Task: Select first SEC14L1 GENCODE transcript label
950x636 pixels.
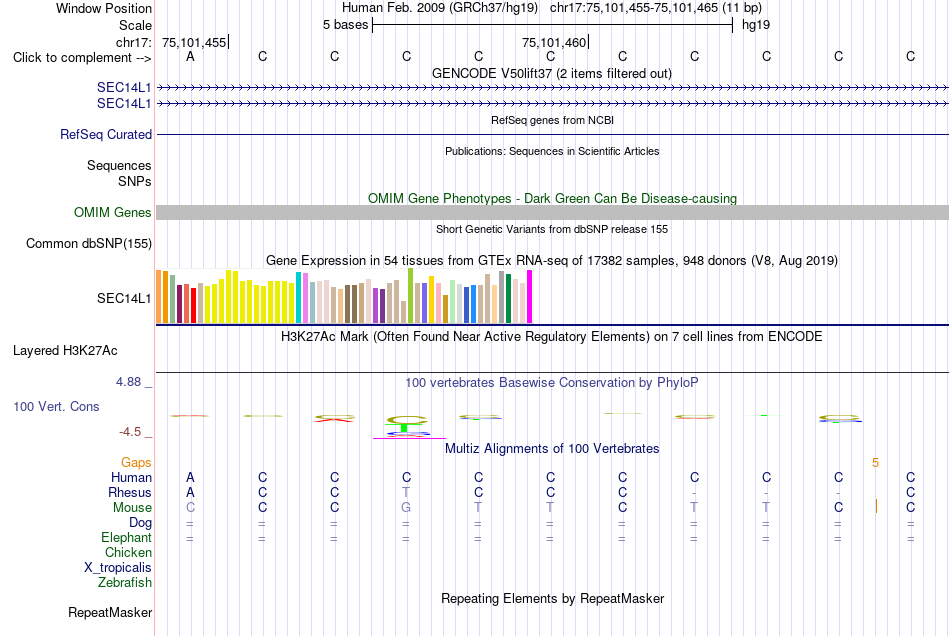Action: click(124, 87)
